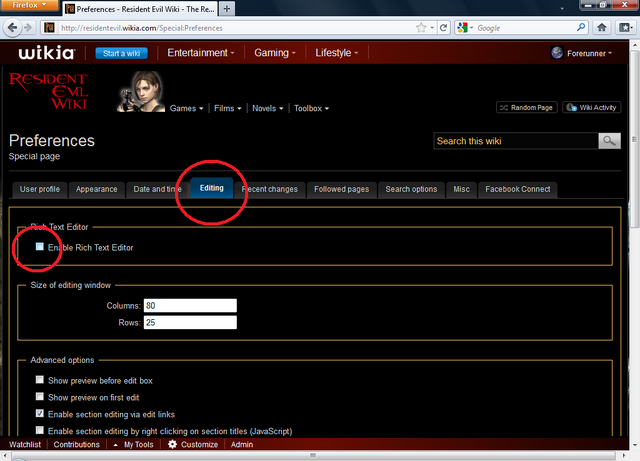Click the Search this wiki field
Viewport: 640px width, 461px height.
[516, 141]
